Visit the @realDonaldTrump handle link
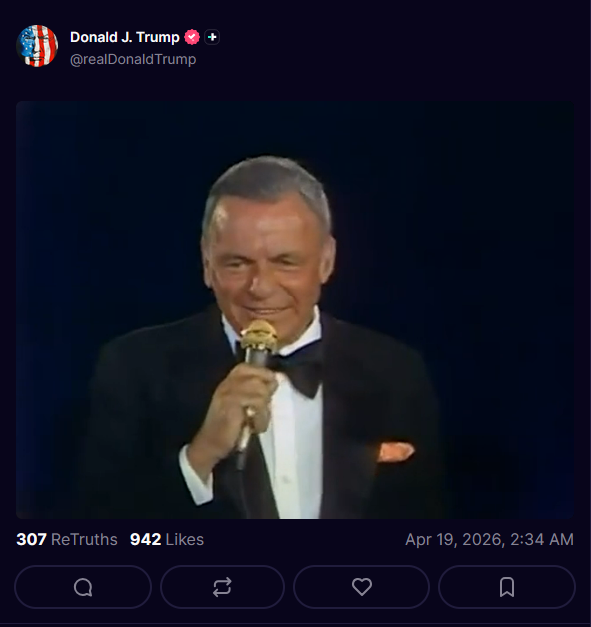 point(133,59)
